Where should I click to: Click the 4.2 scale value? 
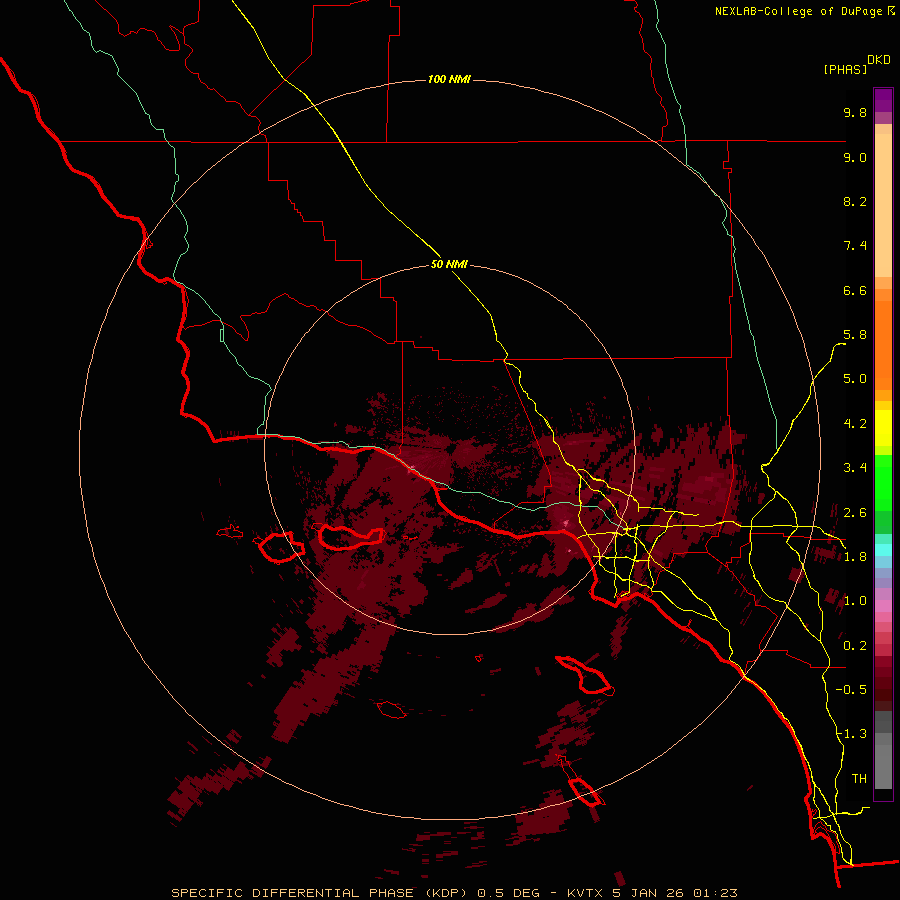point(855,424)
